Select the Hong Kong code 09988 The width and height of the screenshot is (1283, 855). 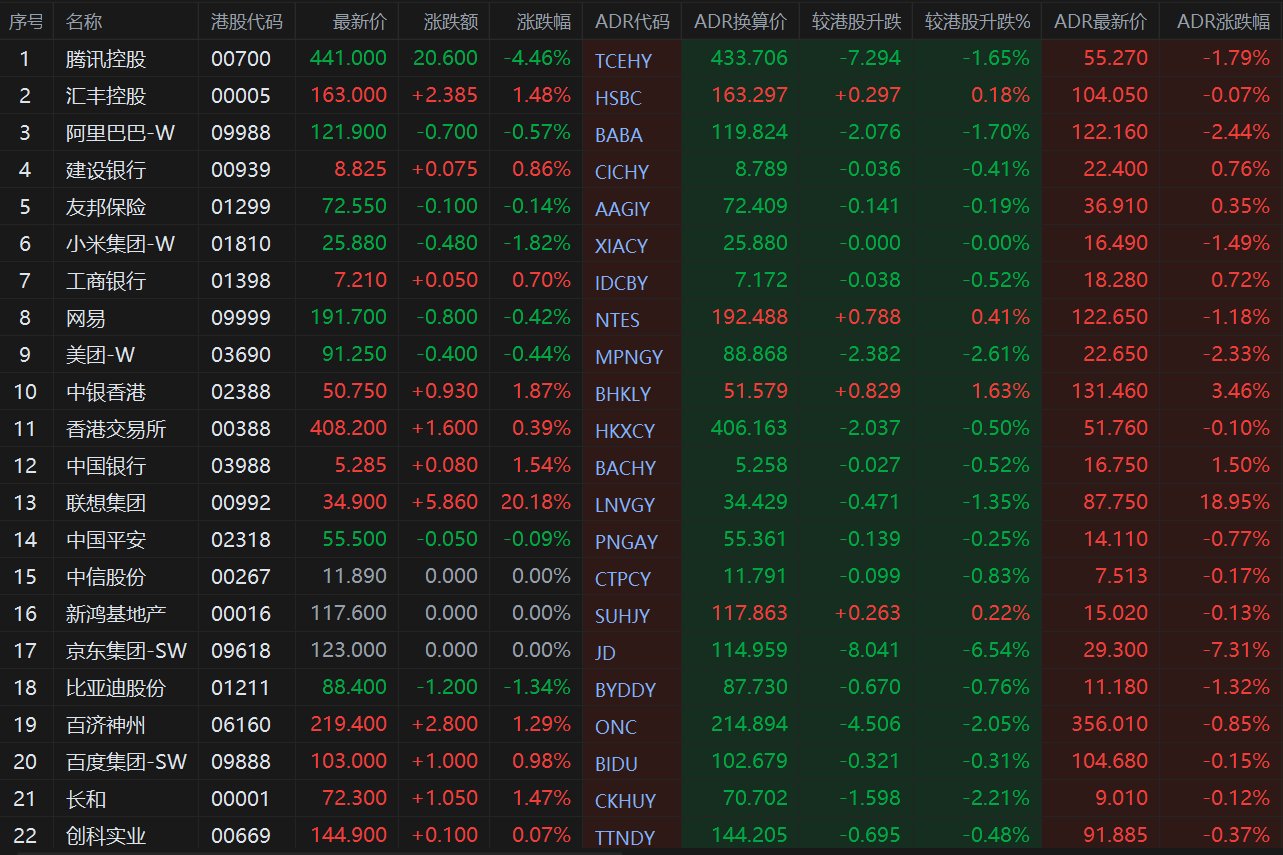pos(241,133)
